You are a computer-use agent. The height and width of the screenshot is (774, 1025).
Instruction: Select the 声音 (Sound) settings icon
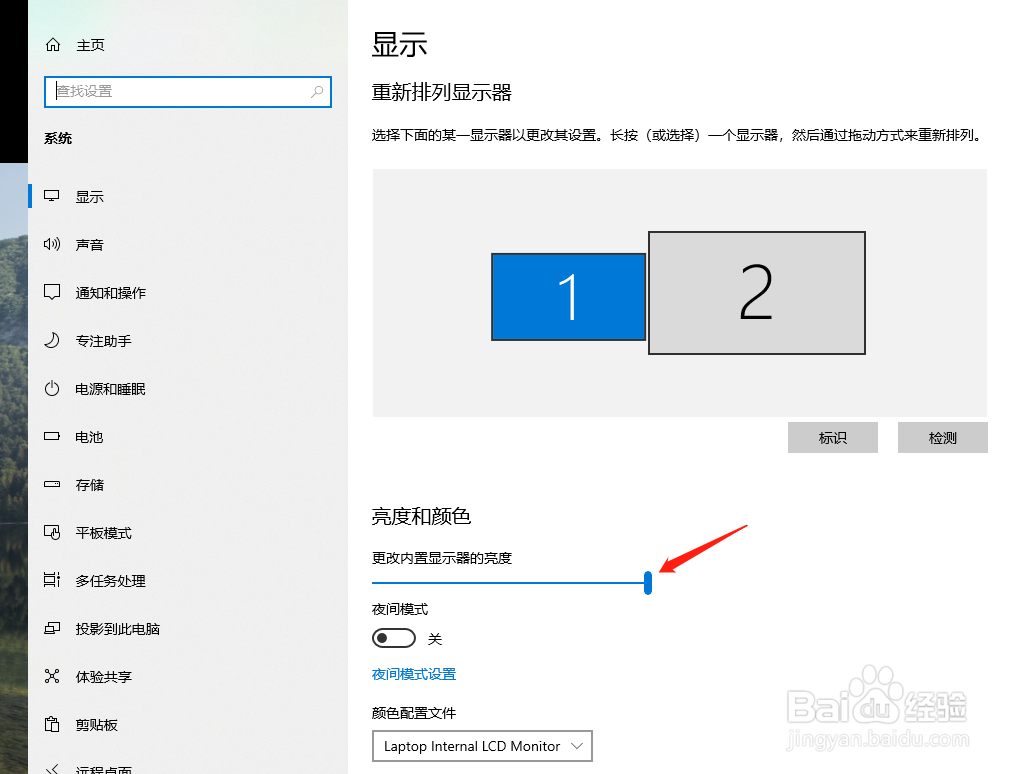(x=90, y=244)
